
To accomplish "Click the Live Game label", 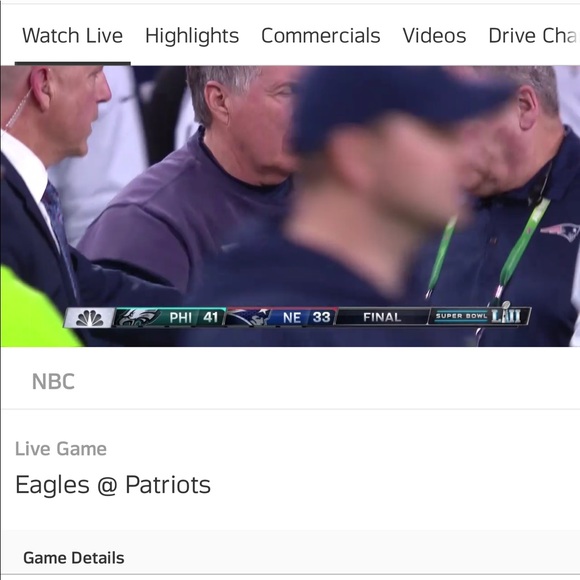I will tap(61, 449).
